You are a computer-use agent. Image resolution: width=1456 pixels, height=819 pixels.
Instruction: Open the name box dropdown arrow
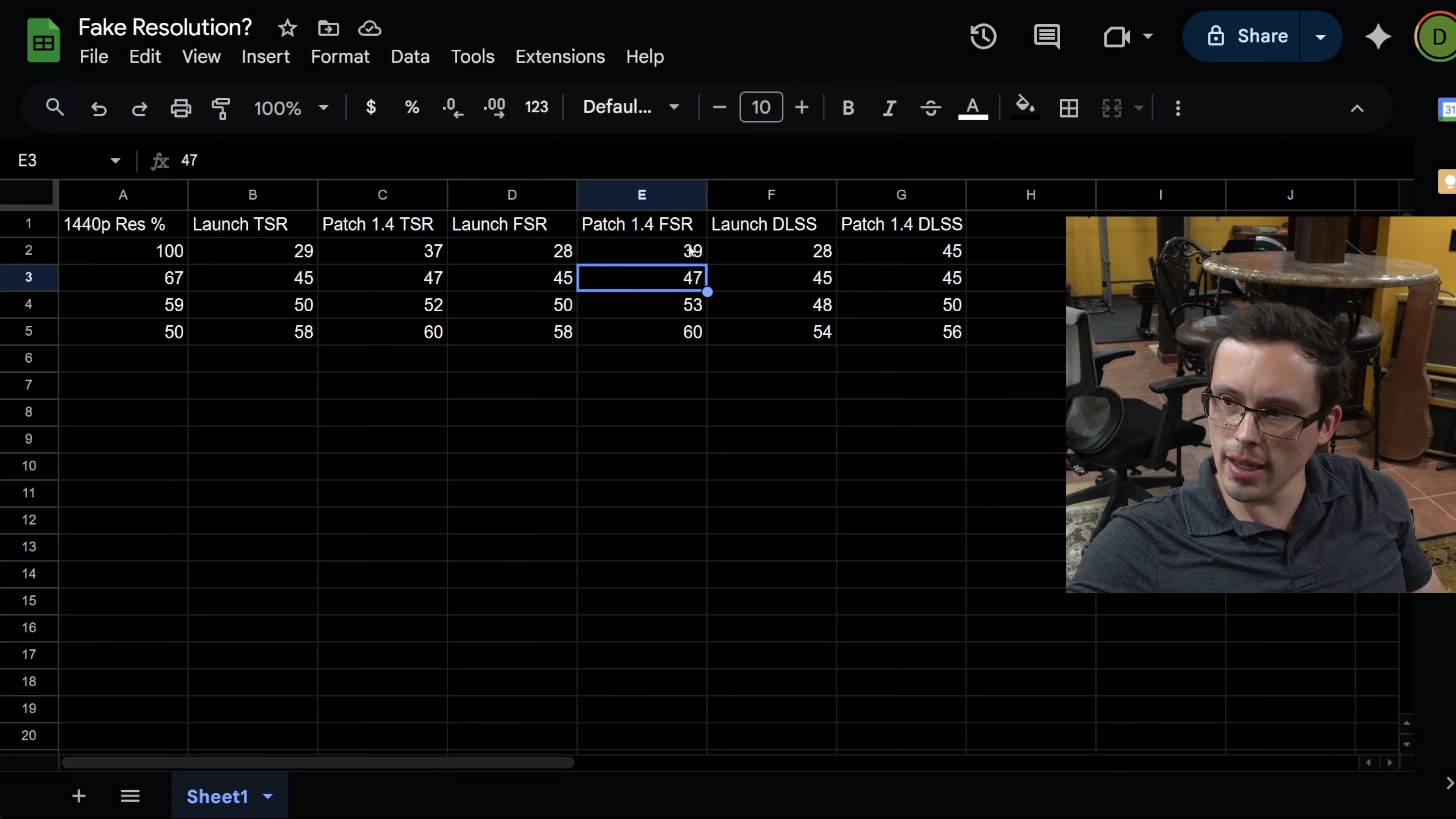point(115,160)
